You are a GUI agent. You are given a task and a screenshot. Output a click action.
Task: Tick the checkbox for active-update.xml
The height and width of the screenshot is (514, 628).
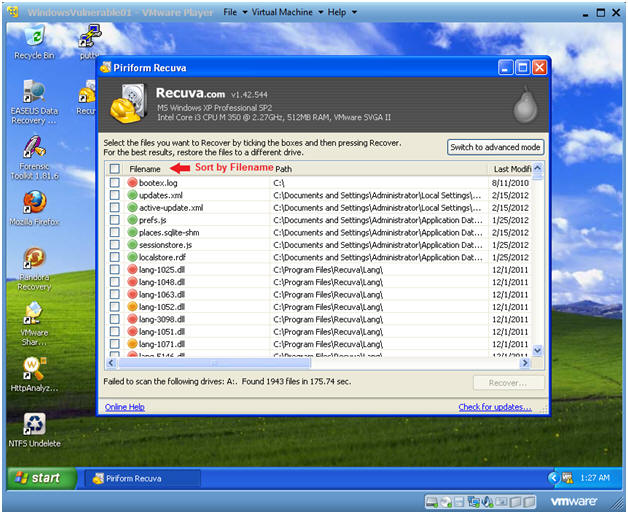tap(115, 208)
